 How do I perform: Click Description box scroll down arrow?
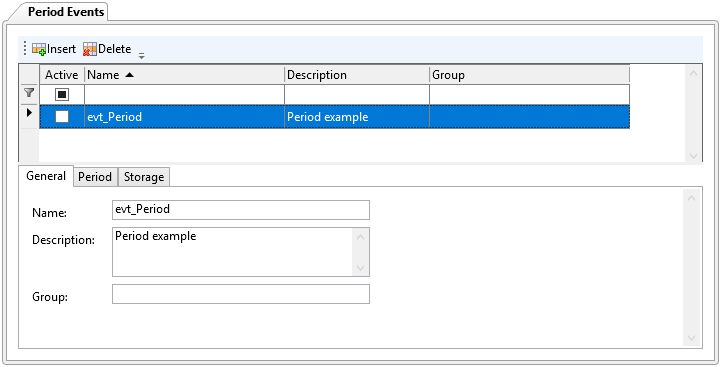[x=360, y=267]
